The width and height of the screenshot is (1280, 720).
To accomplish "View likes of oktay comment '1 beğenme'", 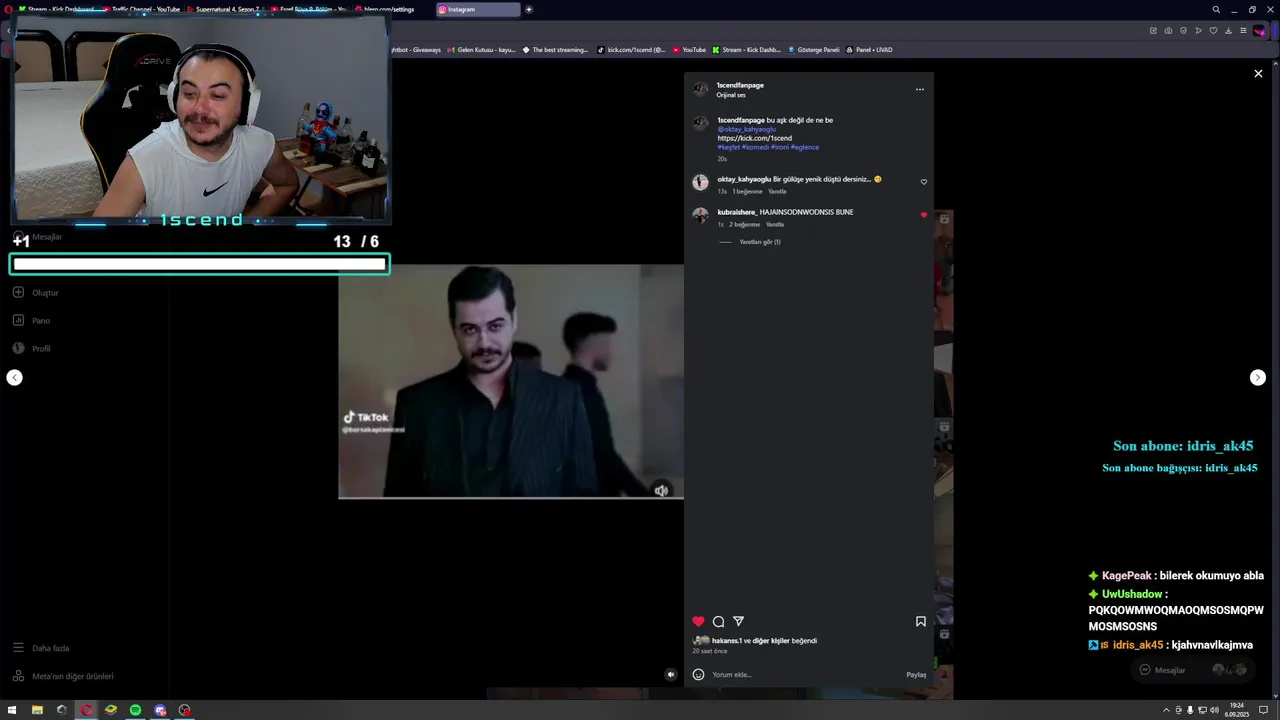I will click(747, 191).
